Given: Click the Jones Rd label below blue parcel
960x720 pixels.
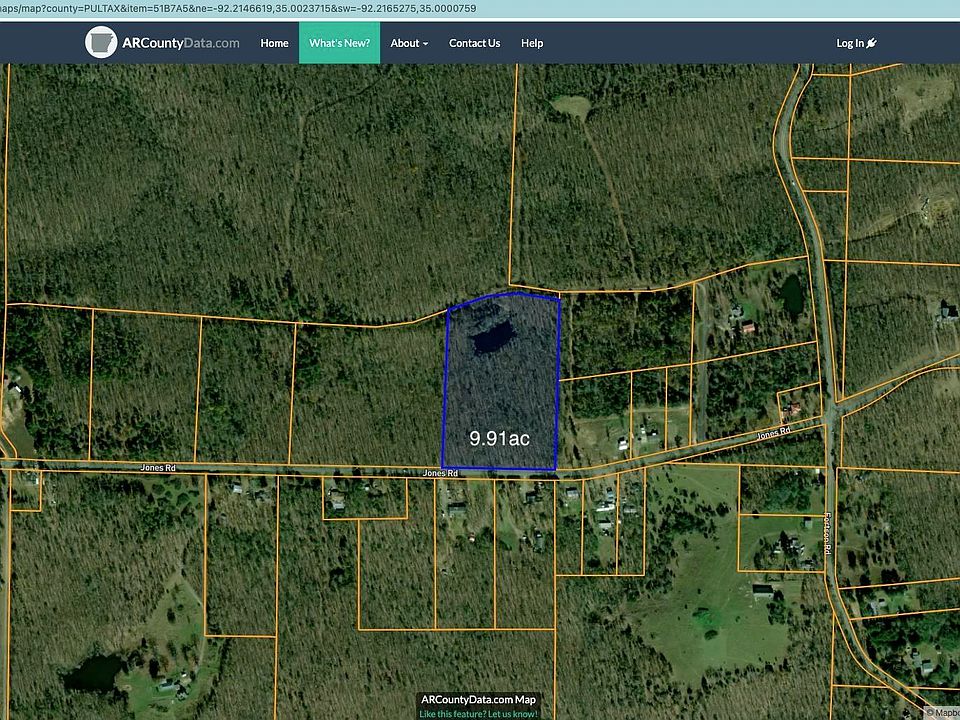Looking at the screenshot, I should 440,473.
